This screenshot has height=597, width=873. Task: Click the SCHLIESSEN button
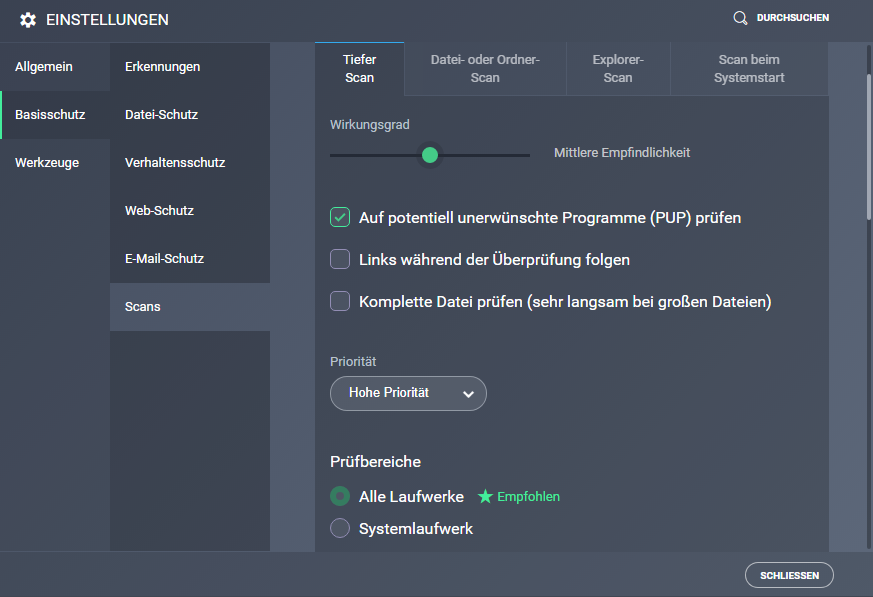tap(789, 575)
